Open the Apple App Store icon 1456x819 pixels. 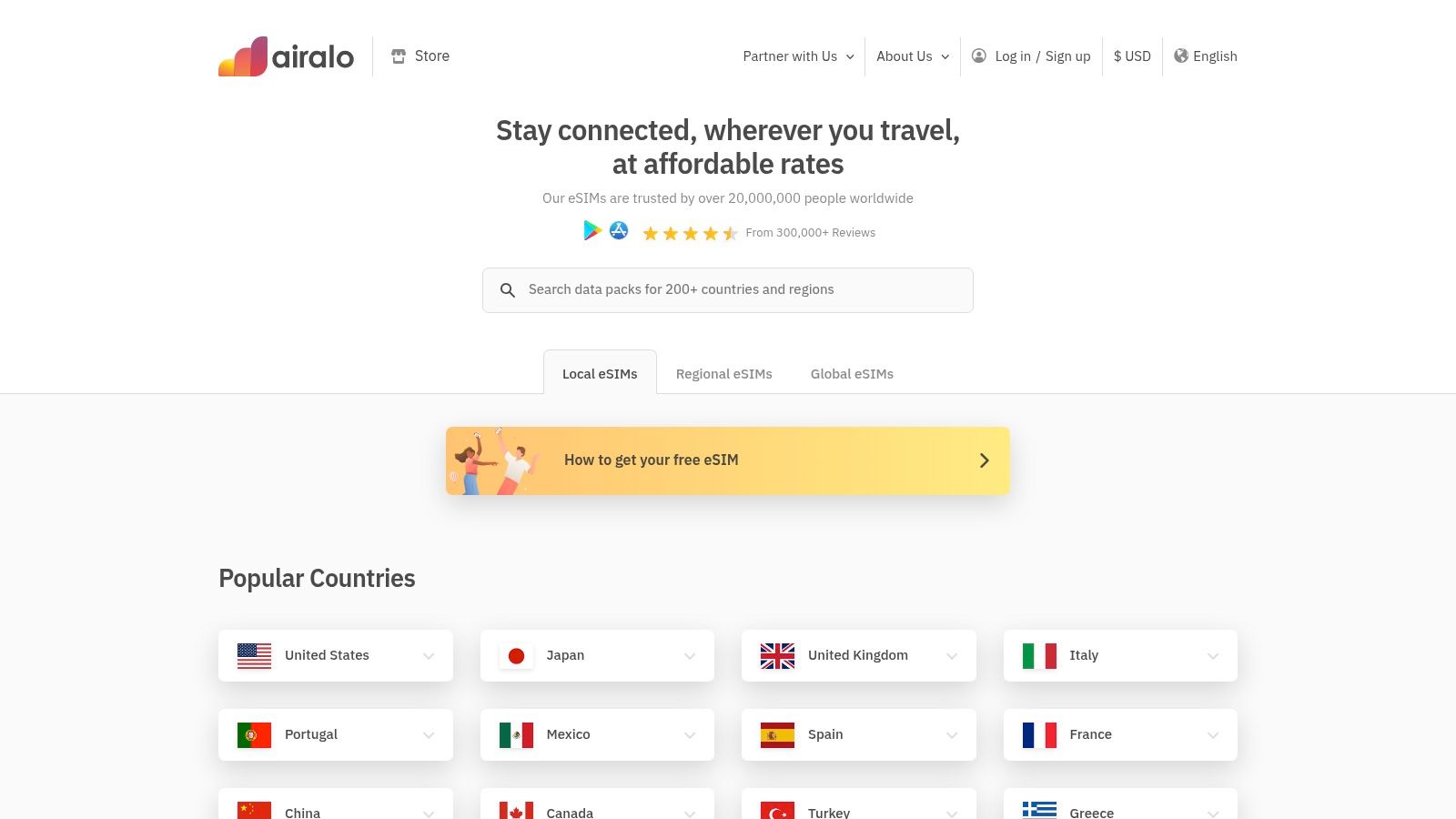[619, 231]
